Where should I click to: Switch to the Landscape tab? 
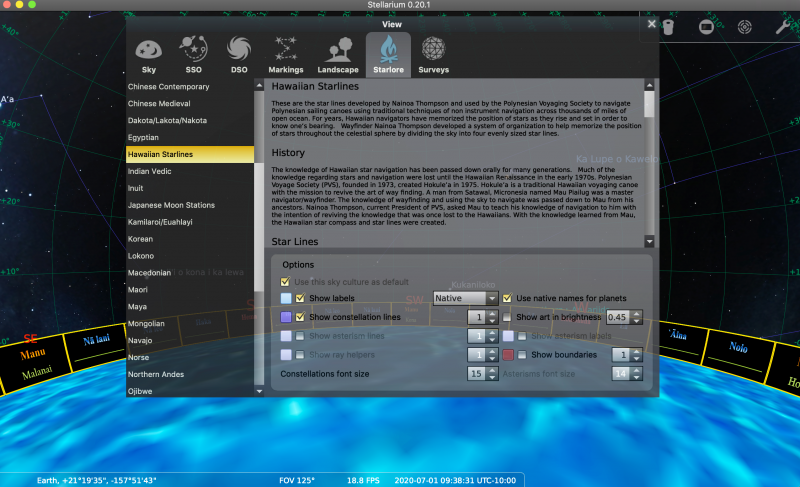pos(338,56)
